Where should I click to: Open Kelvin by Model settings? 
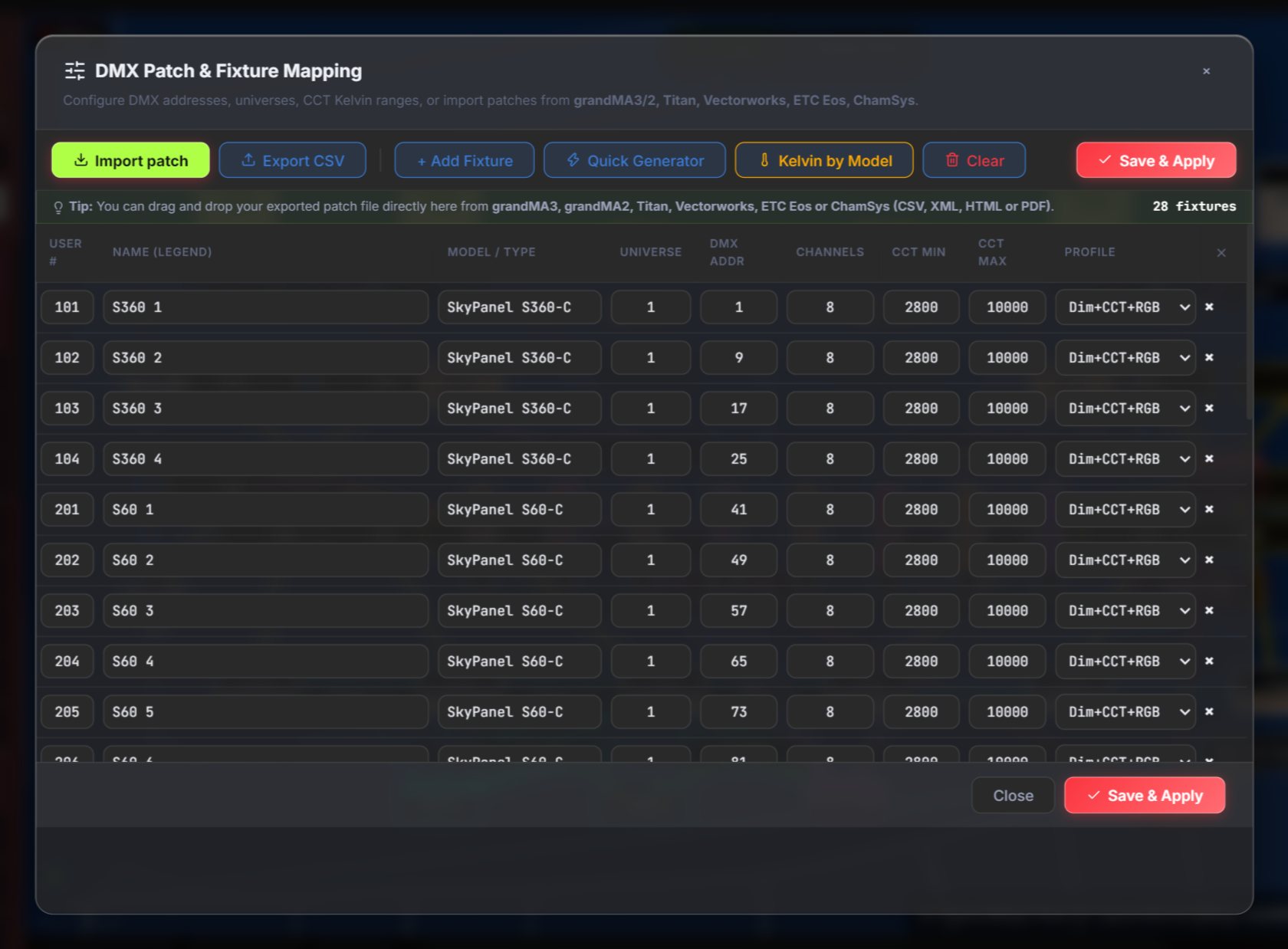pos(824,160)
